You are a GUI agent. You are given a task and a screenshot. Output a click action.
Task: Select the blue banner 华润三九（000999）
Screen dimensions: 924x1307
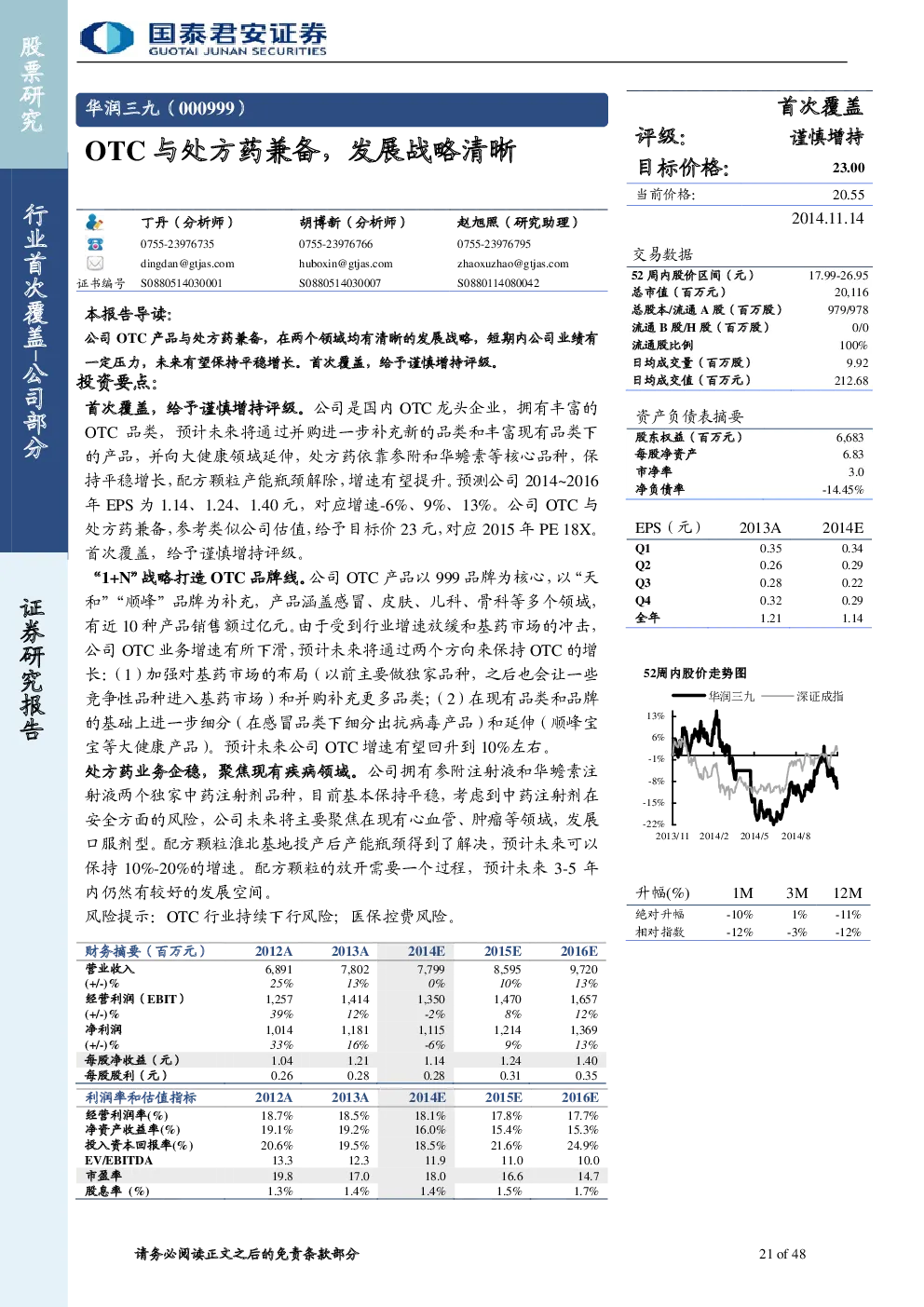(342, 109)
